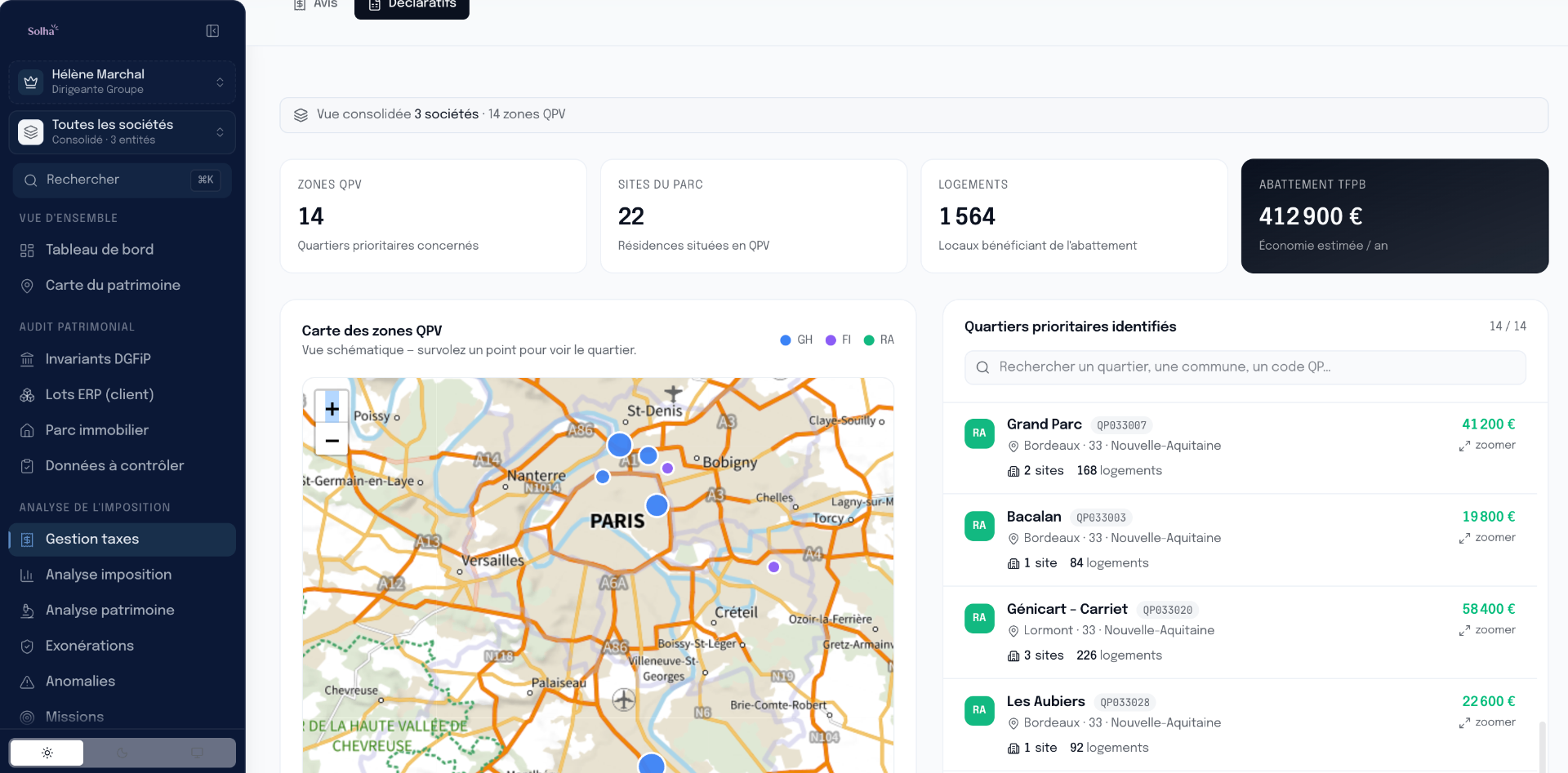Click the QP033007 code tag
The width and height of the screenshot is (1568, 773).
1122,425
